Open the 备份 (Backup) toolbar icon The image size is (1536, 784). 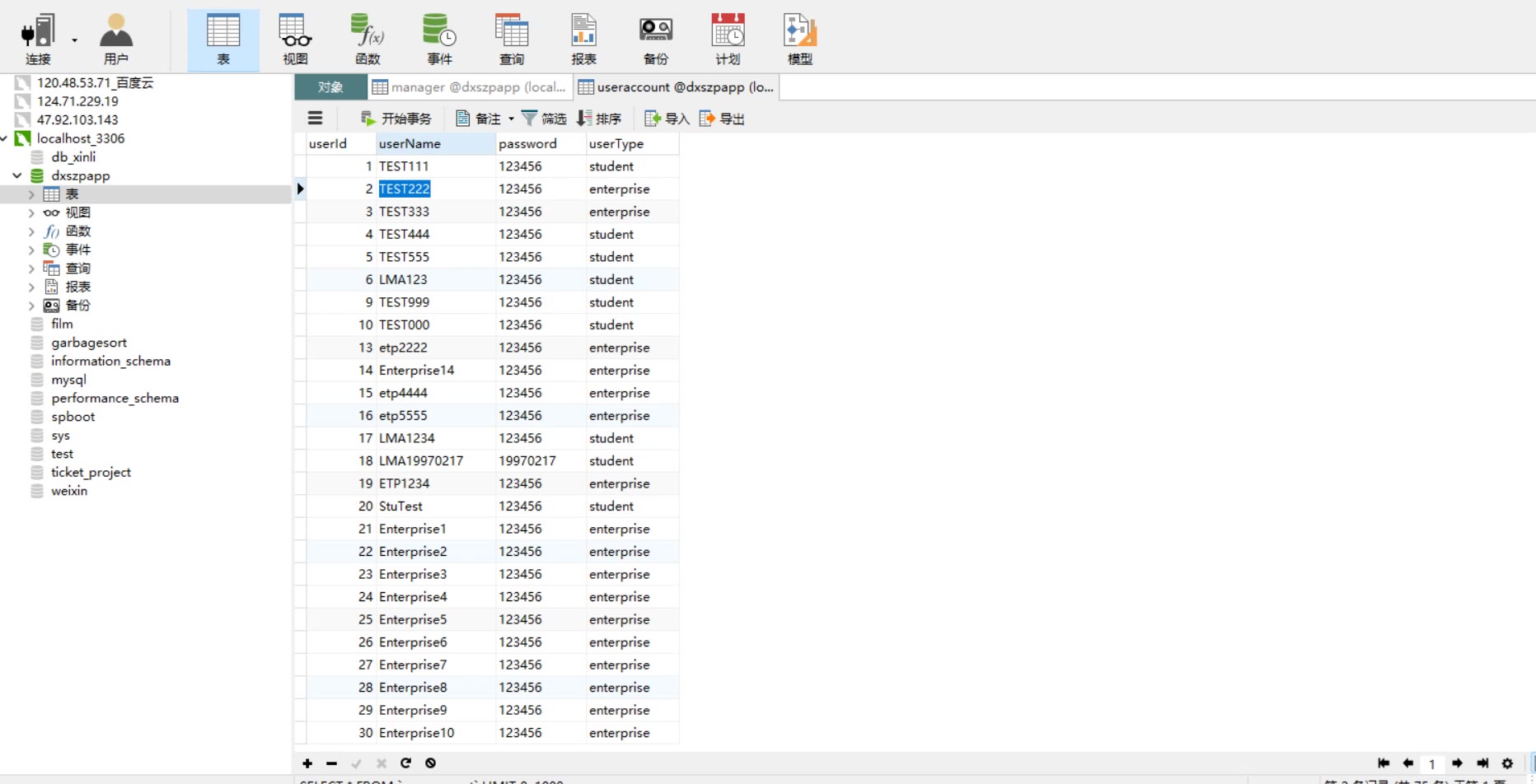656,39
